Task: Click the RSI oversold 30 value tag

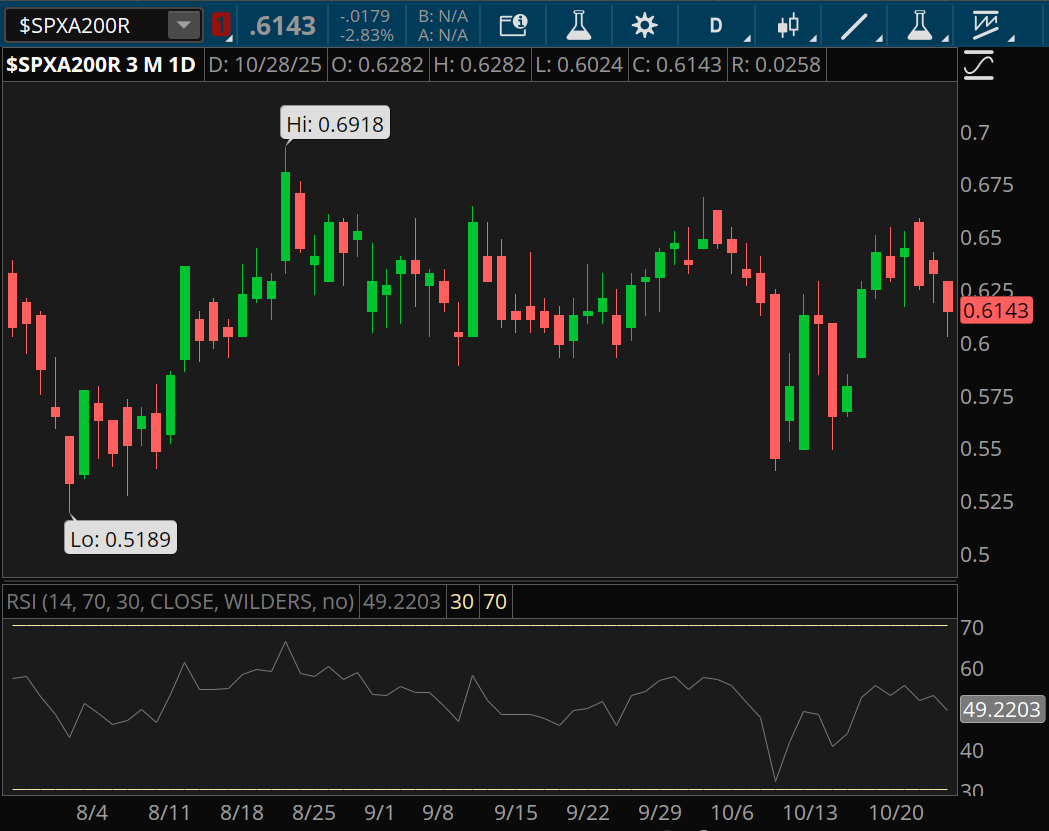Action: pos(462,602)
